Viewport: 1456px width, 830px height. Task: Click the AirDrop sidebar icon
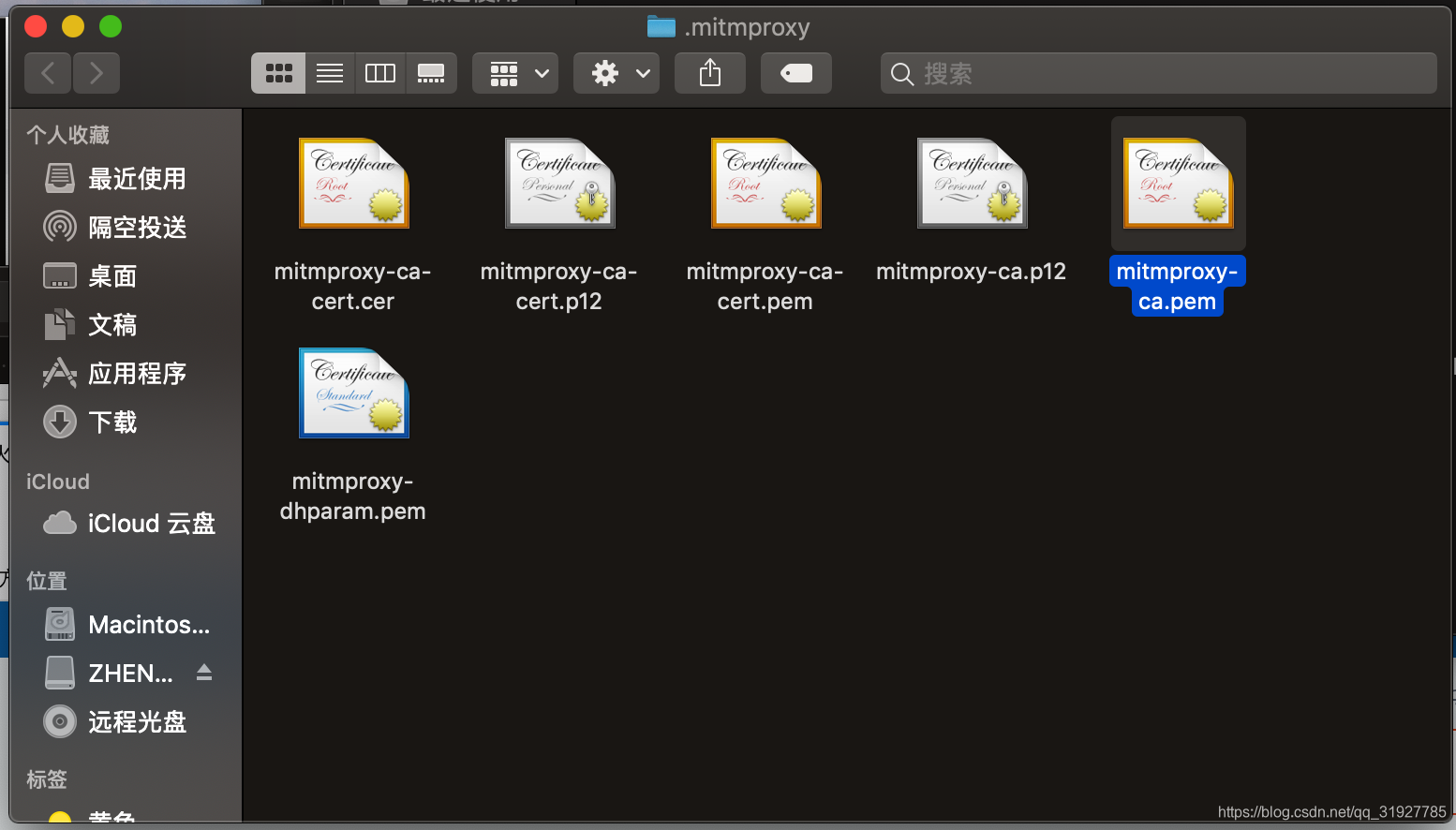pos(60,227)
